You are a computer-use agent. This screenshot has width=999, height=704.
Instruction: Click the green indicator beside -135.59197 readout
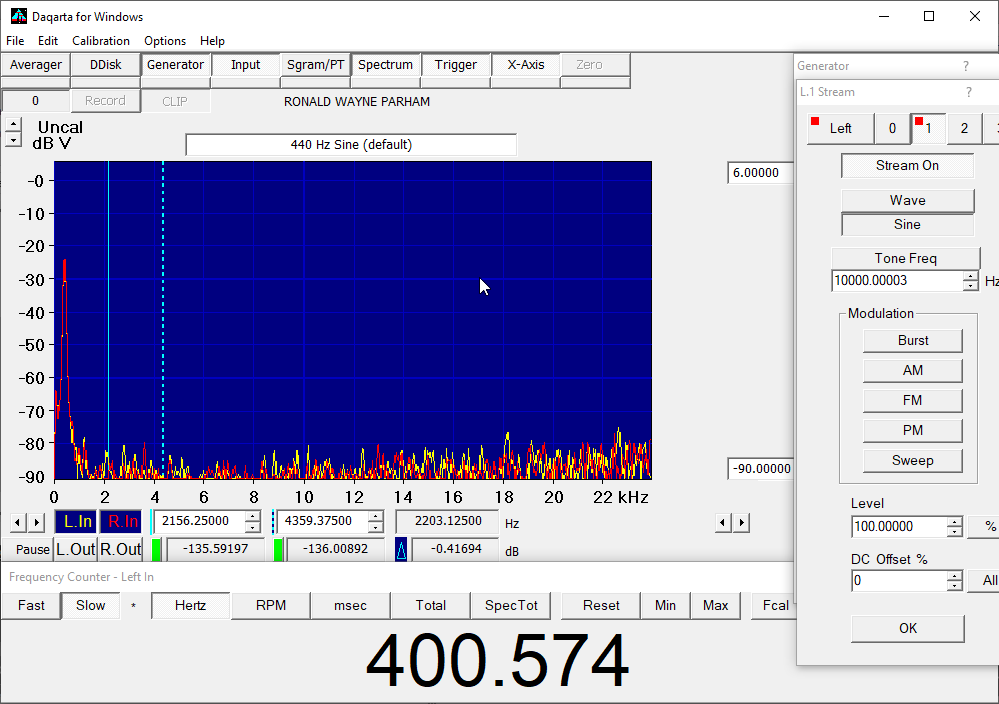pos(156,550)
